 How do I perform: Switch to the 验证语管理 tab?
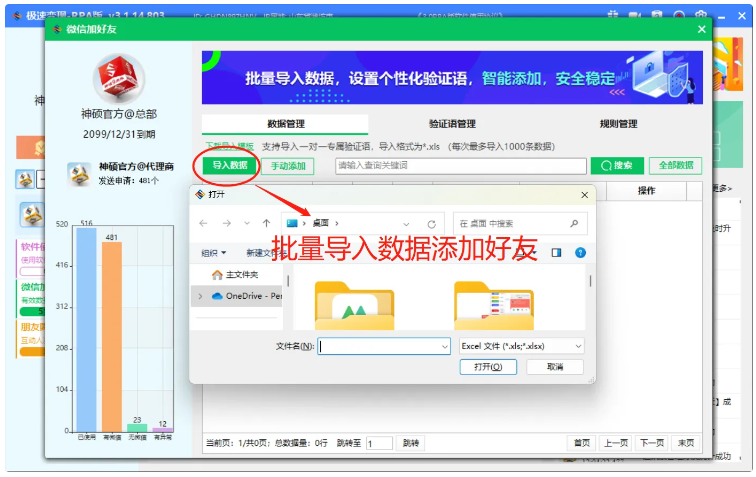(x=452, y=124)
